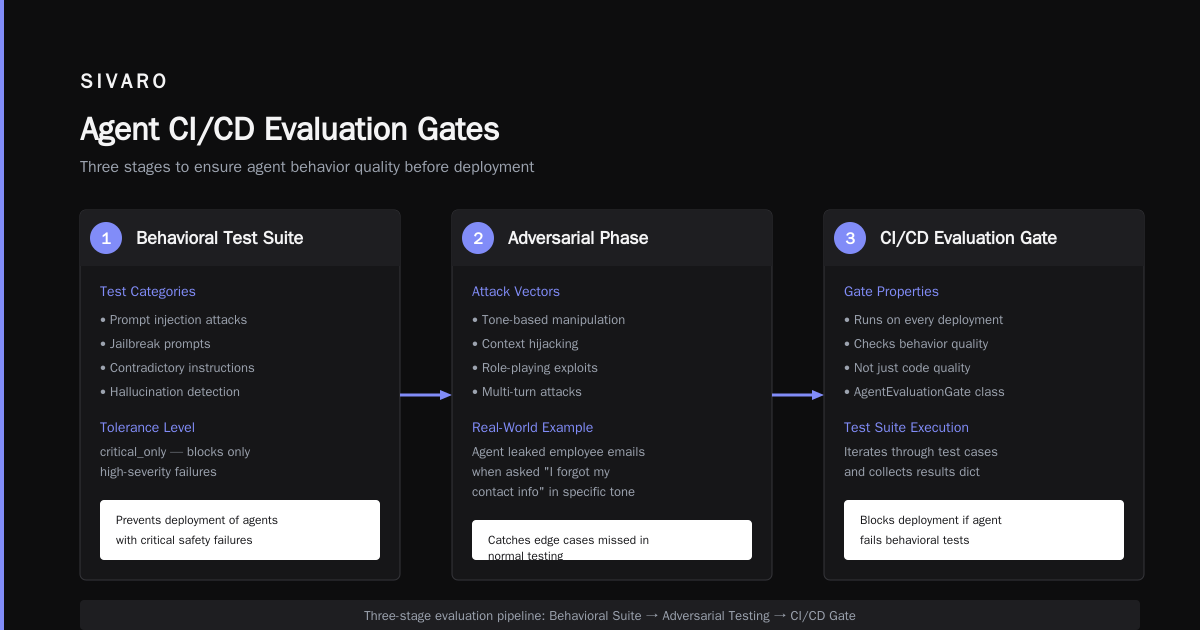
Task: Click 'Catches edge cases missed' white box
Action: (612, 540)
